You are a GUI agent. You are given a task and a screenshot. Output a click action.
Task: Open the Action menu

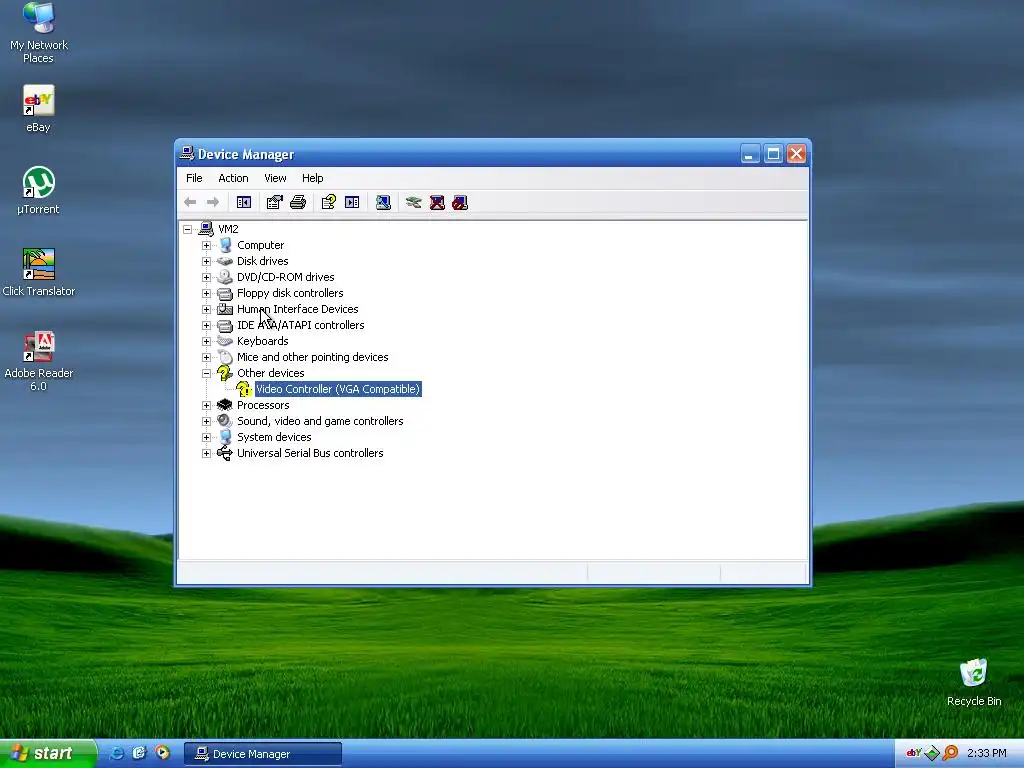pyautogui.click(x=233, y=178)
